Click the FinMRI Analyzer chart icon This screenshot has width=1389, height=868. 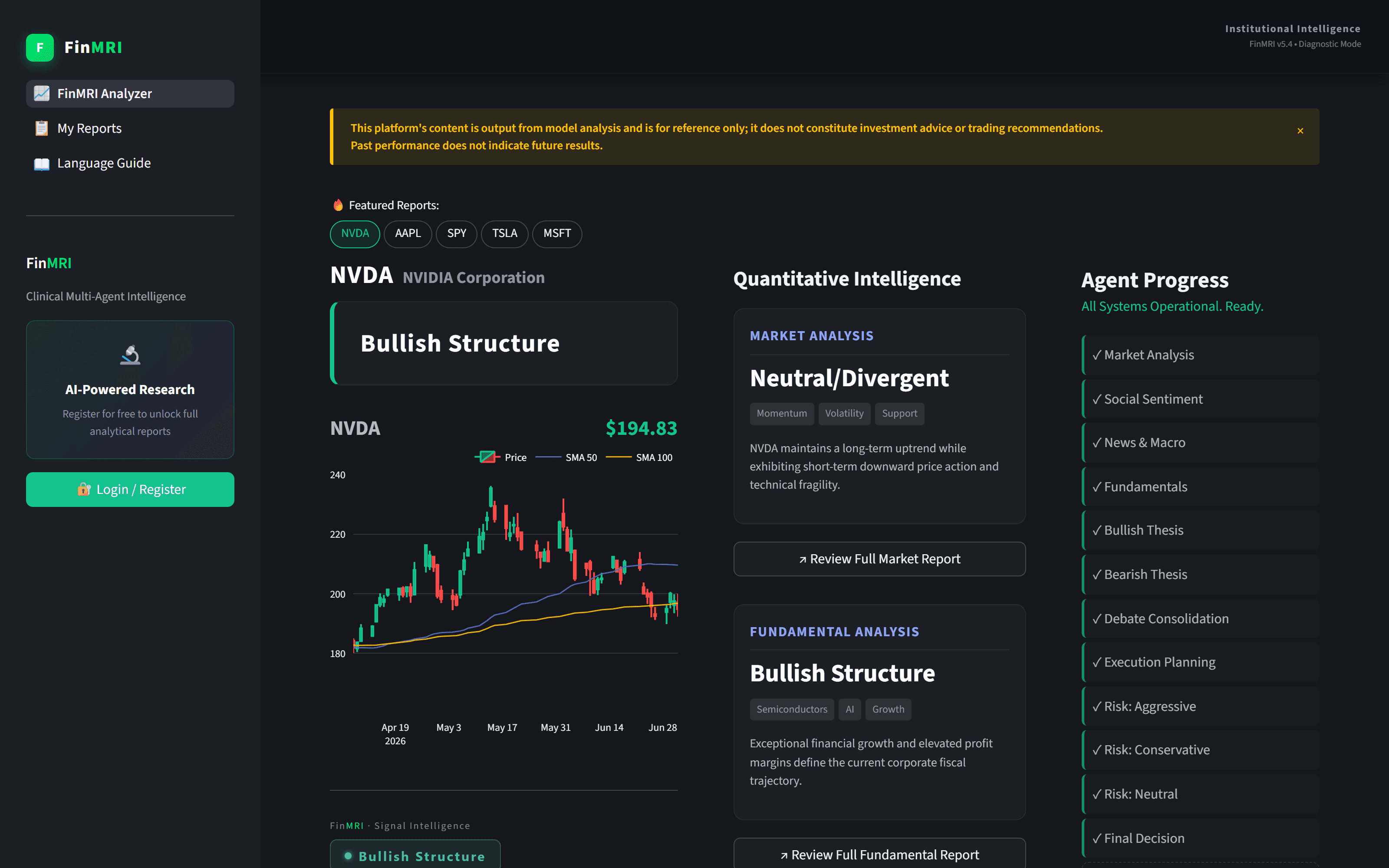click(x=41, y=94)
